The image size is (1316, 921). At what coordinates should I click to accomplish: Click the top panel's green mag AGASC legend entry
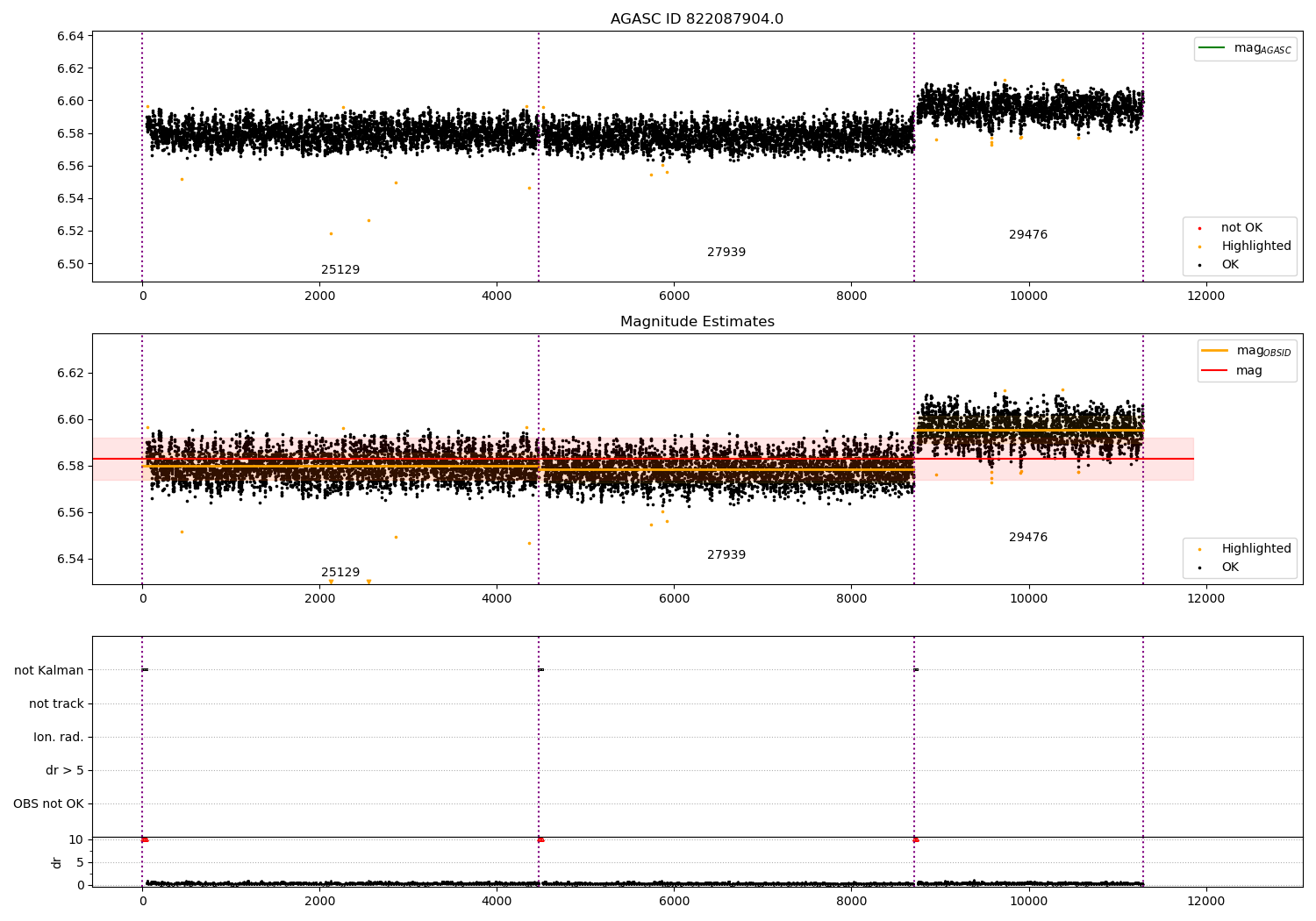pos(1245,48)
